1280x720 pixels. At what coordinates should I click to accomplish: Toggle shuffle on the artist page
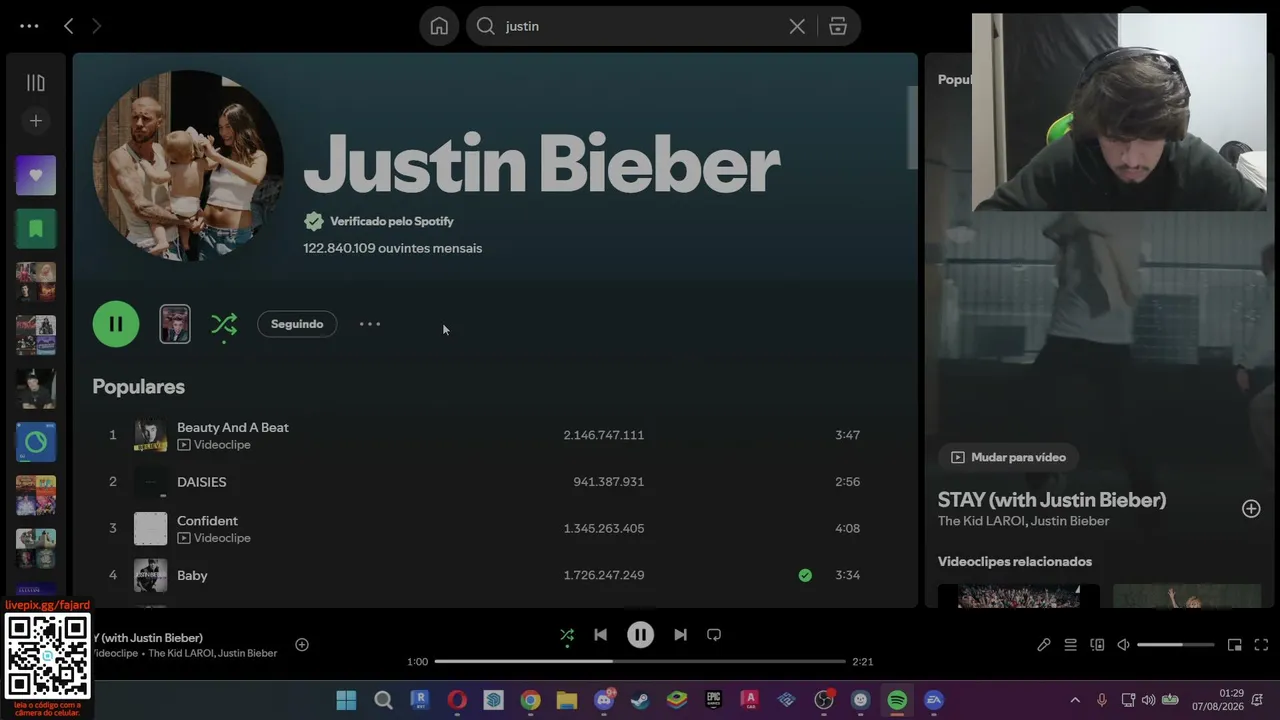224,324
